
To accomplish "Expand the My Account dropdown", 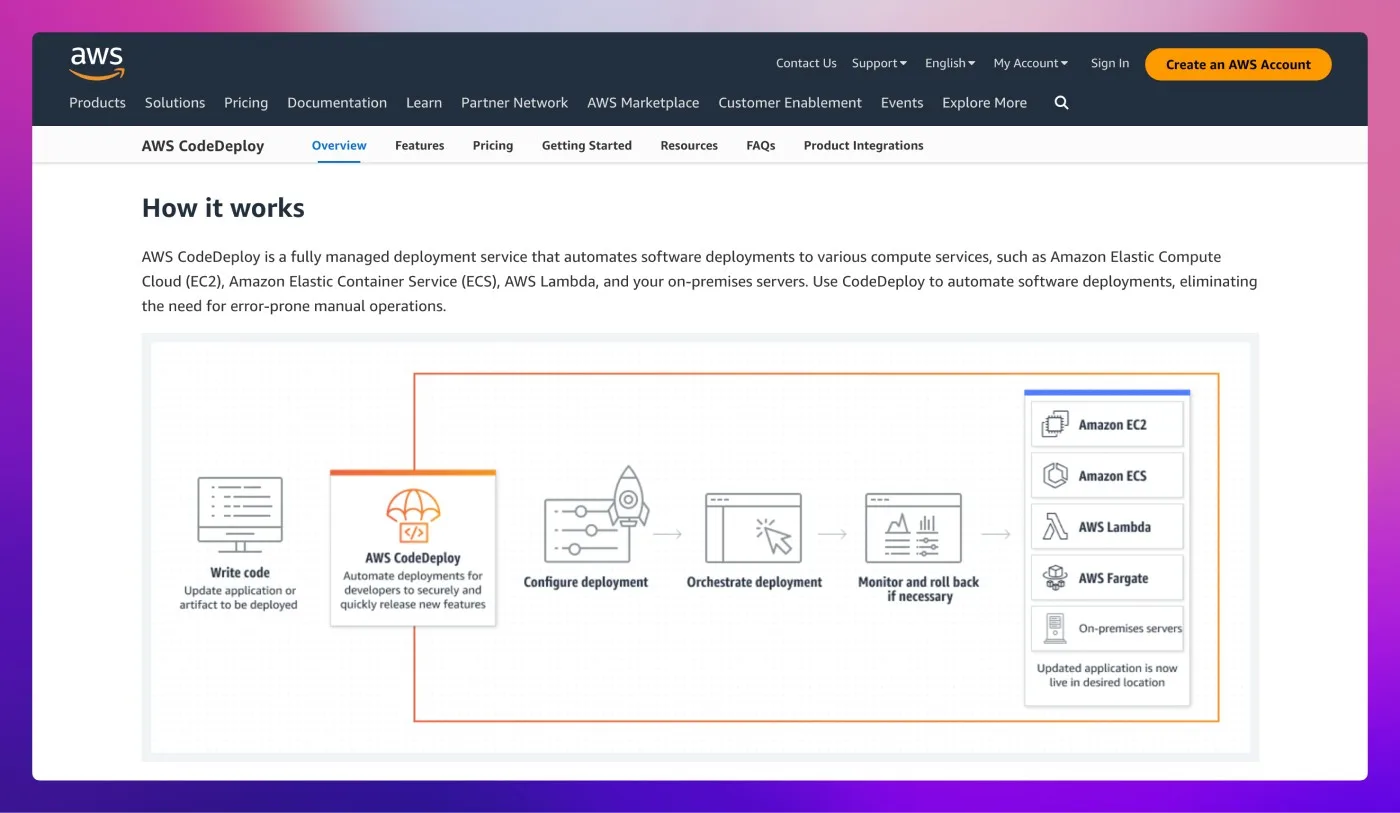I will click(1031, 63).
